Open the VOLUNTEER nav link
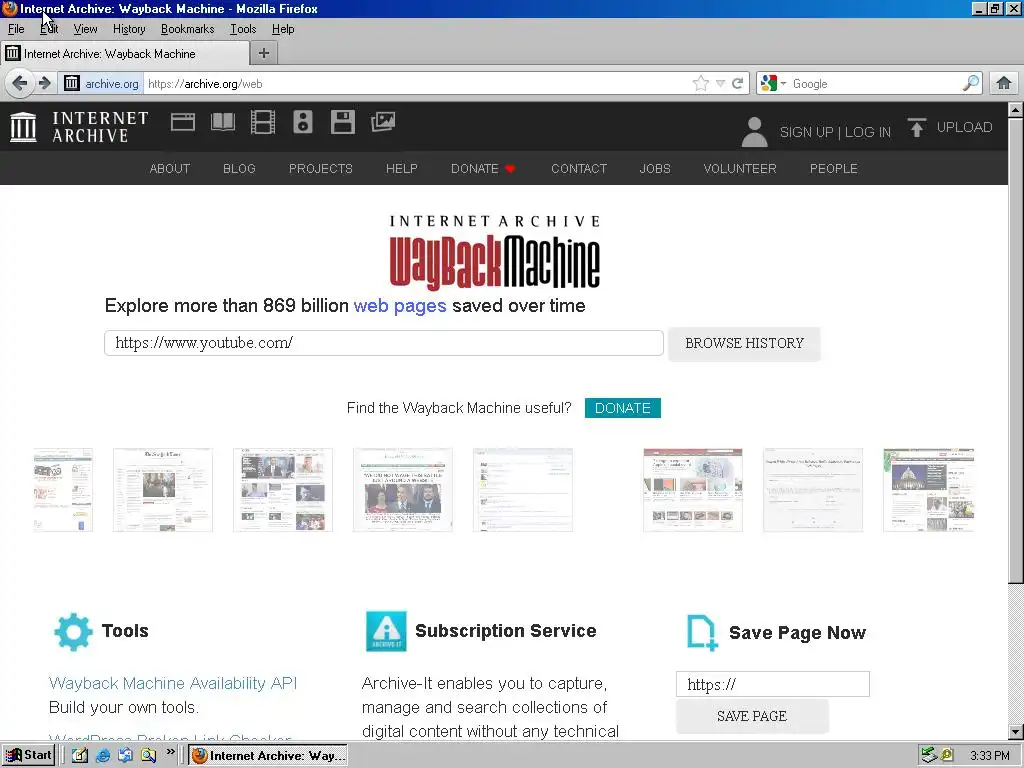This screenshot has width=1024, height=768. pyautogui.click(x=740, y=168)
